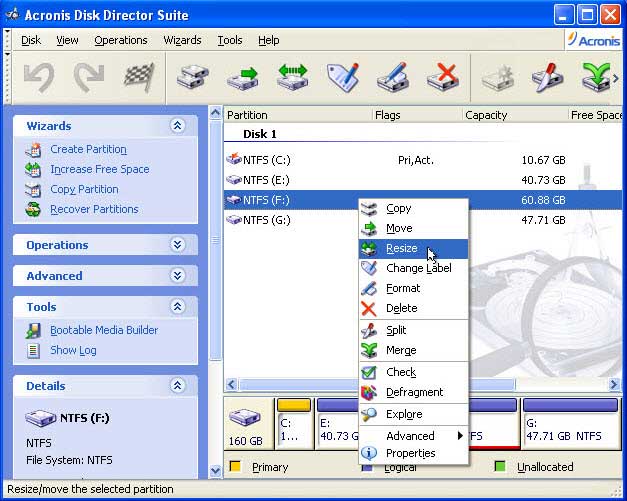
Task: Click the Defragment colorful icon in menu
Action: point(369,393)
